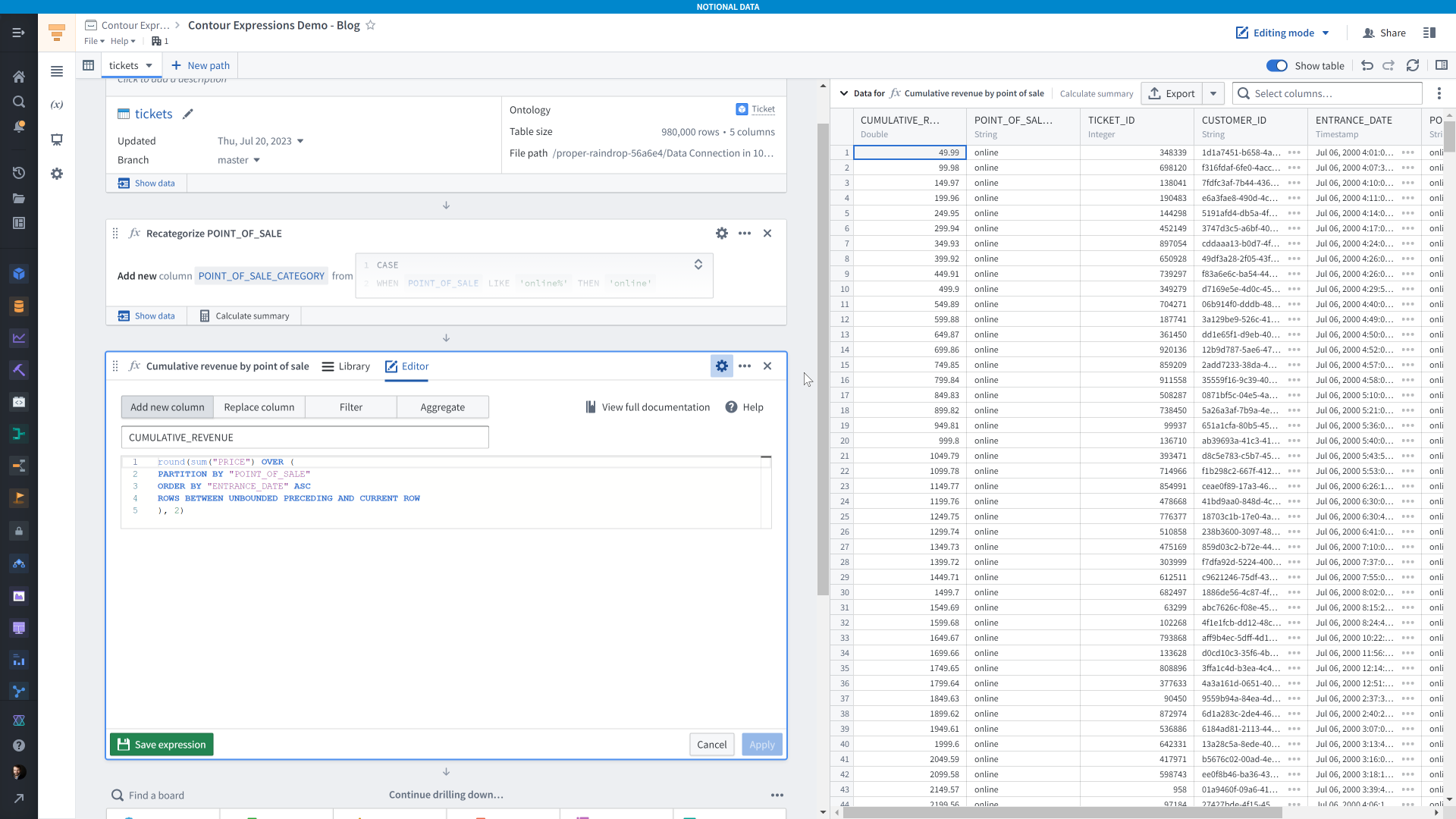Open the recent history icon in sidebar
This screenshot has width=1456, height=819.
tap(19, 173)
